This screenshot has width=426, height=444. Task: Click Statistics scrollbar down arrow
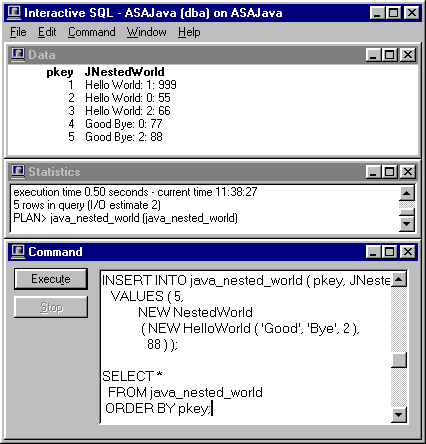(x=407, y=224)
